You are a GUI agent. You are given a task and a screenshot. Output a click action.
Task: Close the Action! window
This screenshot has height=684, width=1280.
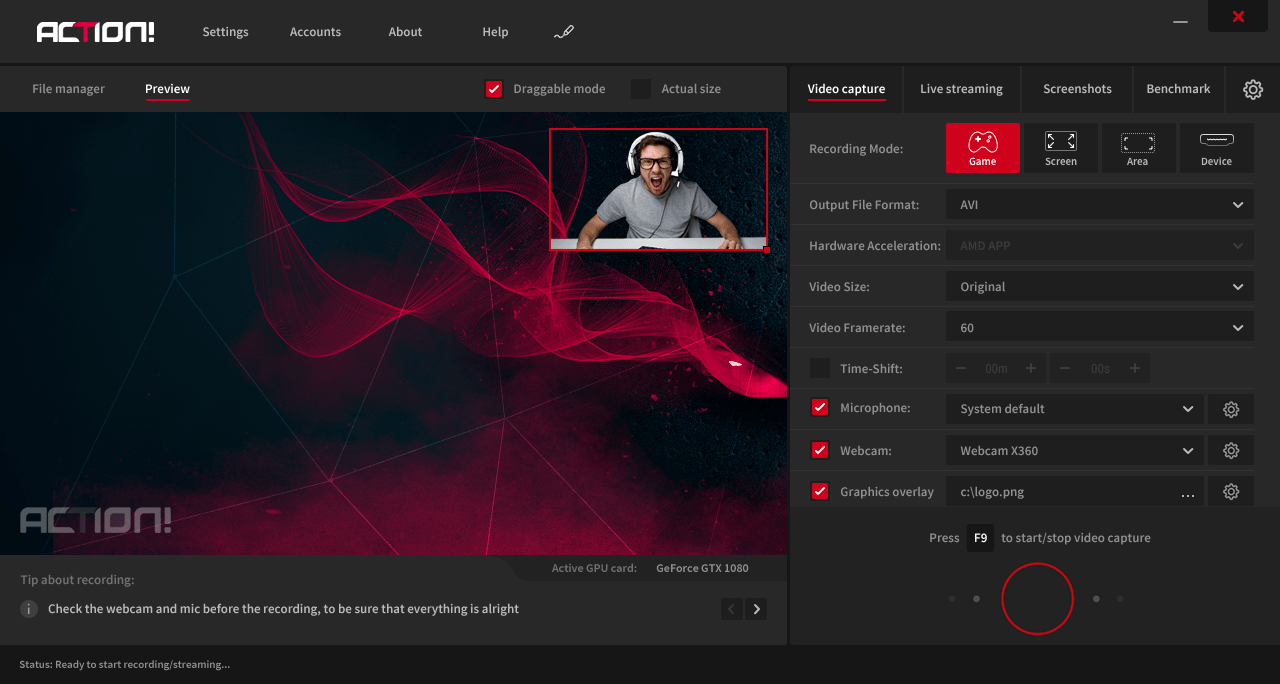click(1238, 17)
